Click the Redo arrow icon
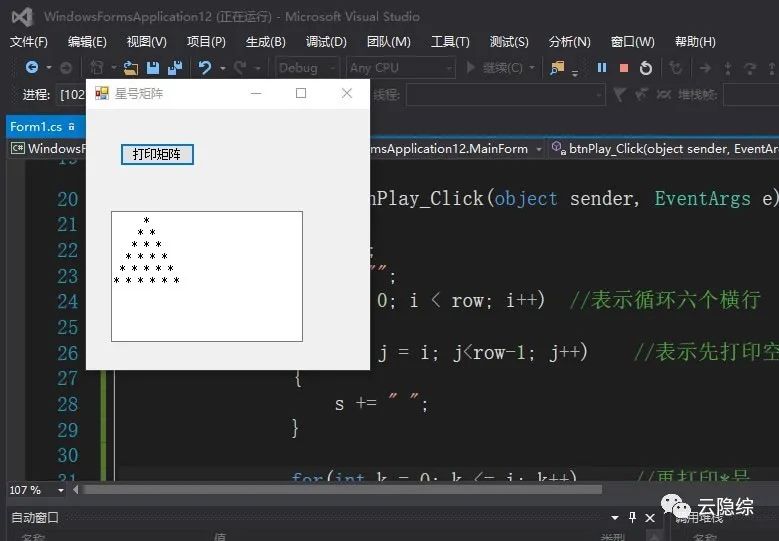779x541 pixels. pyautogui.click(x=240, y=68)
